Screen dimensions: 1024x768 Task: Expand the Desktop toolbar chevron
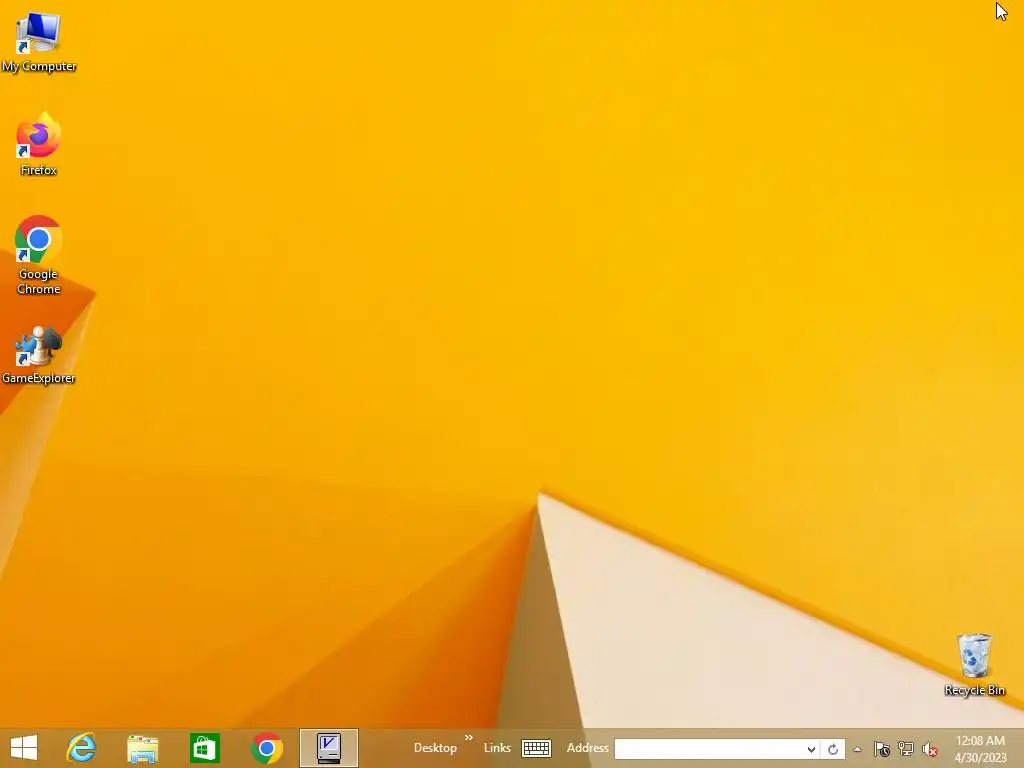[468, 737]
